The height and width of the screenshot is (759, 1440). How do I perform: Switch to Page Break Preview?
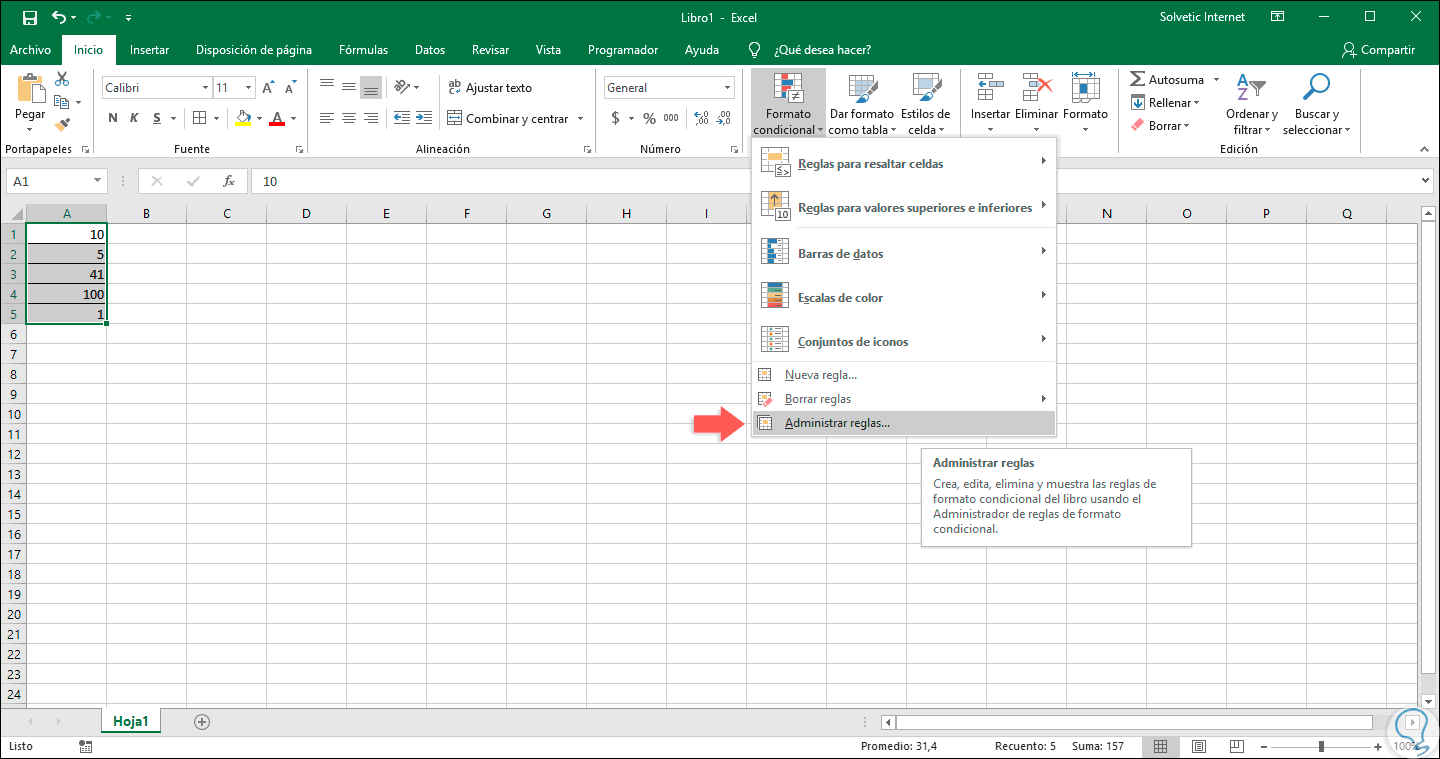click(1235, 746)
